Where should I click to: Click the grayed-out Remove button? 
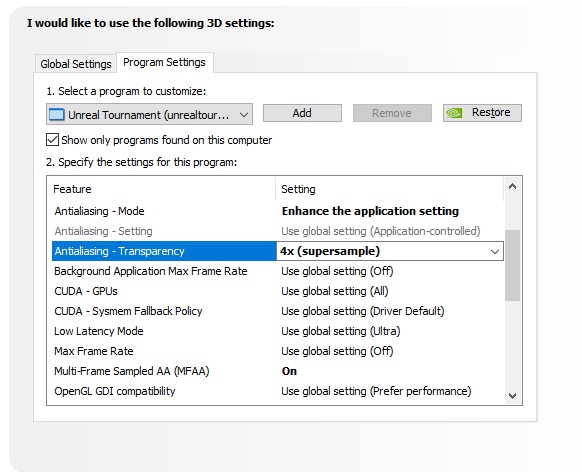[392, 113]
